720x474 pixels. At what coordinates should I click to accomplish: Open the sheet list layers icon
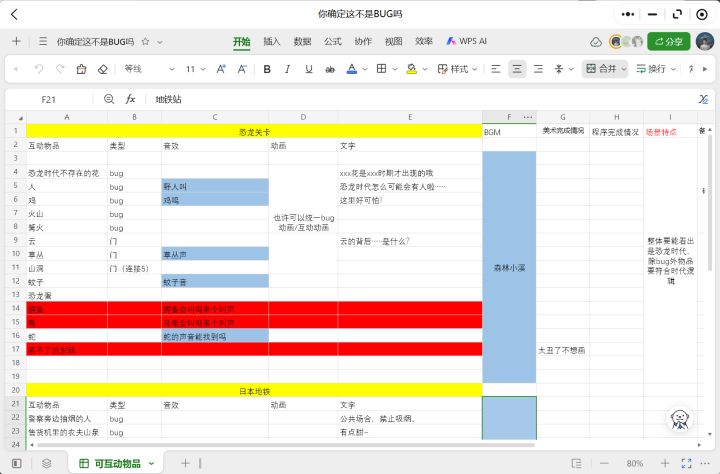[46, 463]
